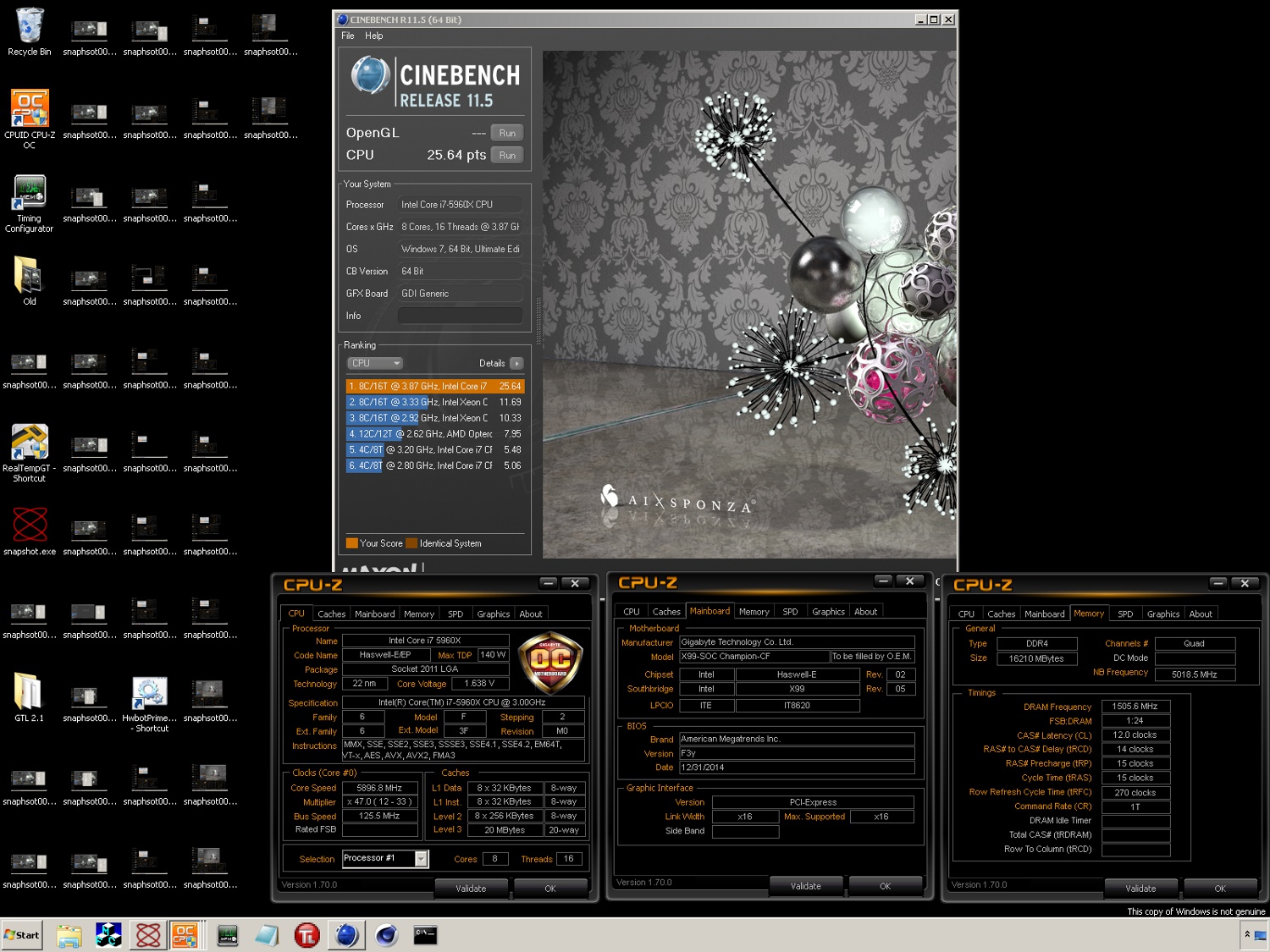Show hidden system tray icons
Viewport: 1270px width, 952px height.
tap(1247, 934)
